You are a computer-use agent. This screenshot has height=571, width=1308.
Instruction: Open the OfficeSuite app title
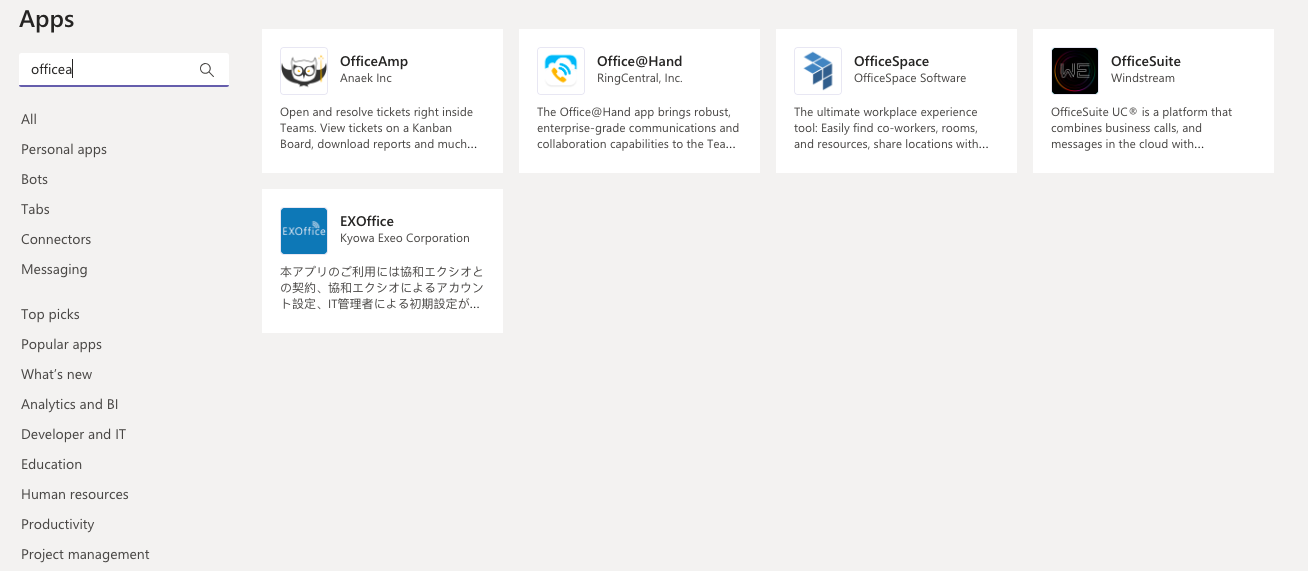[x=1146, y=61]
